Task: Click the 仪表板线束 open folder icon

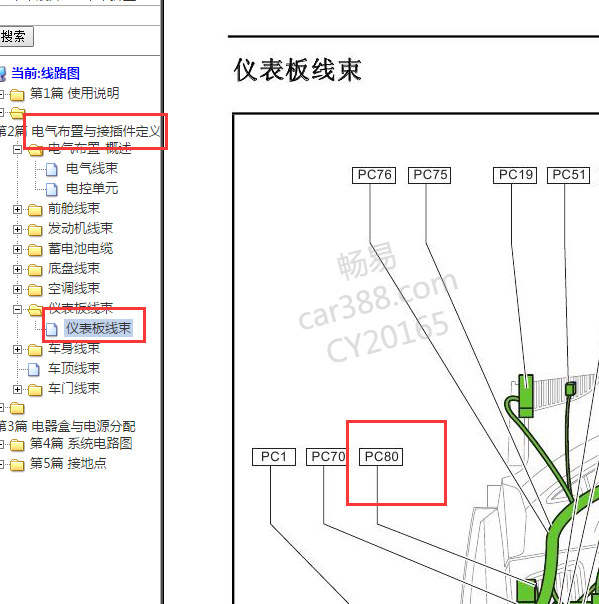Action: [x=35, y=309]
